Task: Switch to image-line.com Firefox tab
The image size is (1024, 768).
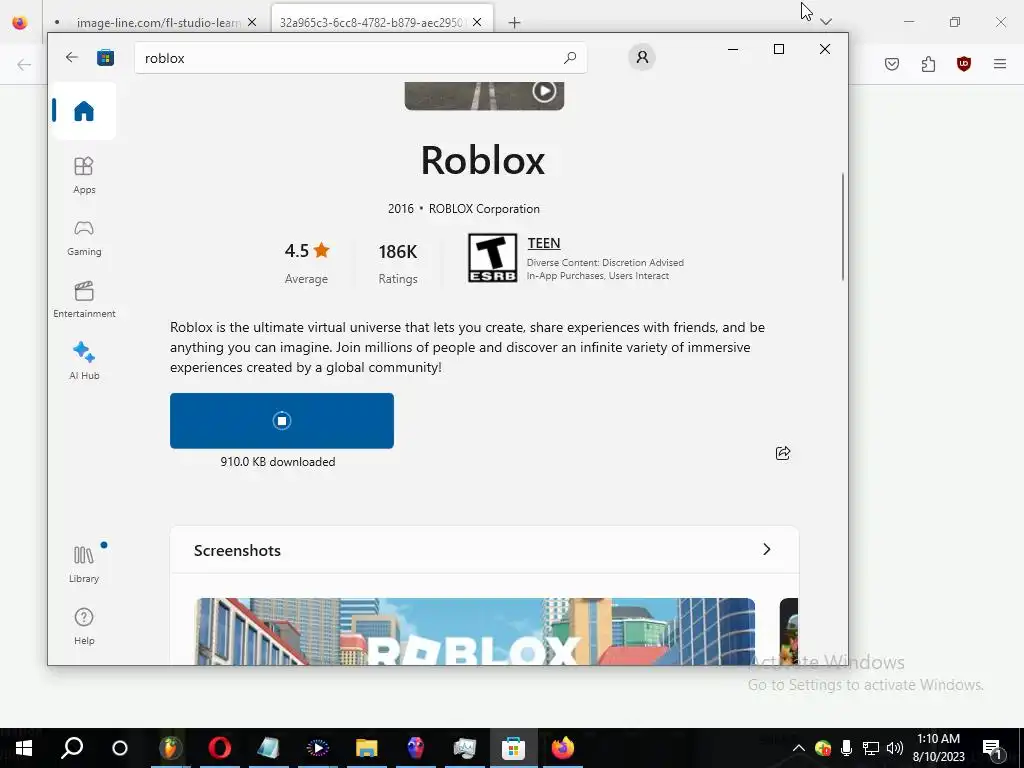Action: point(158,22)
